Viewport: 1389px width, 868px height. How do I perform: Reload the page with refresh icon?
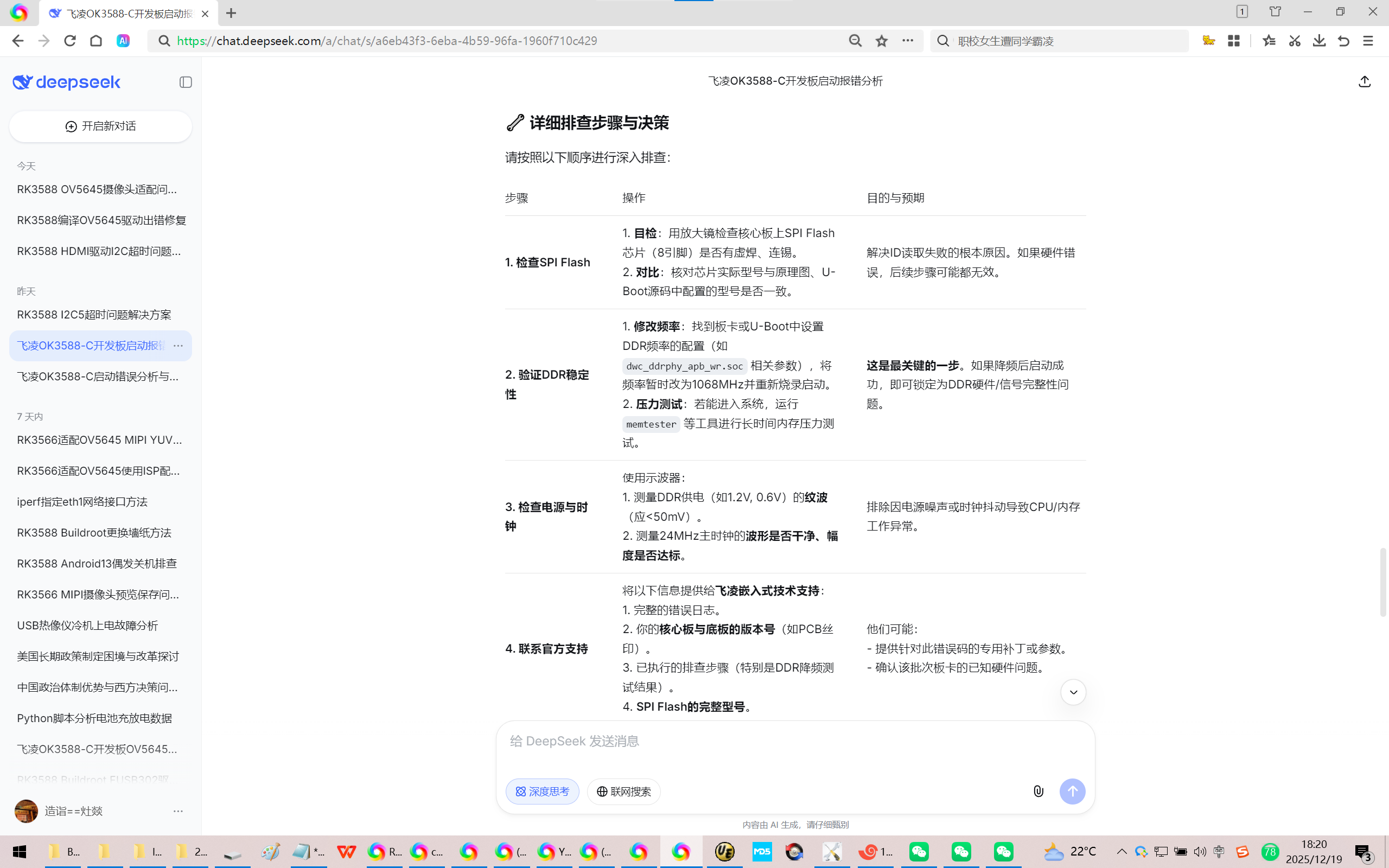point(70,41)
